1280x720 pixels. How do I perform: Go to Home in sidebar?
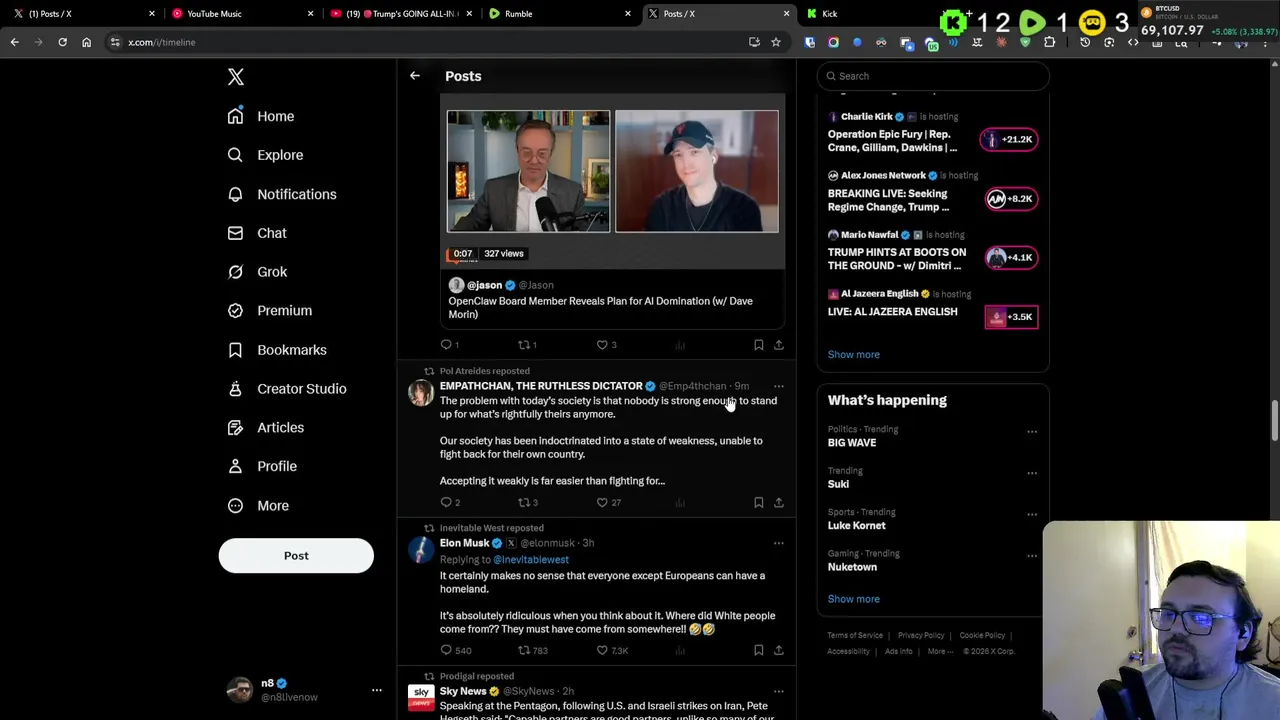tap(261, 116)
